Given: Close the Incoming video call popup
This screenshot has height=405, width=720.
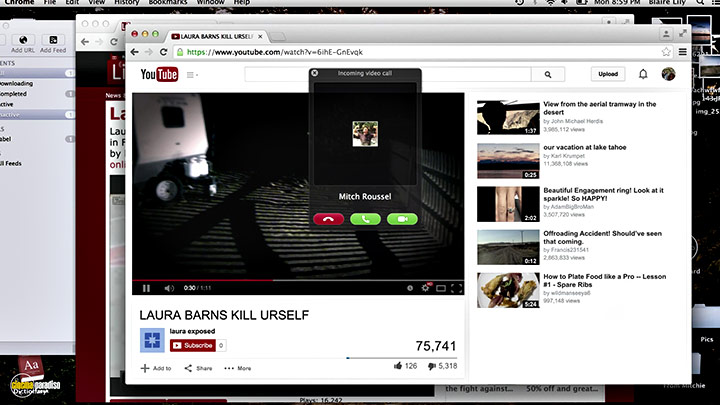Looking at the screenshot, I should click(x=315, y=73).
